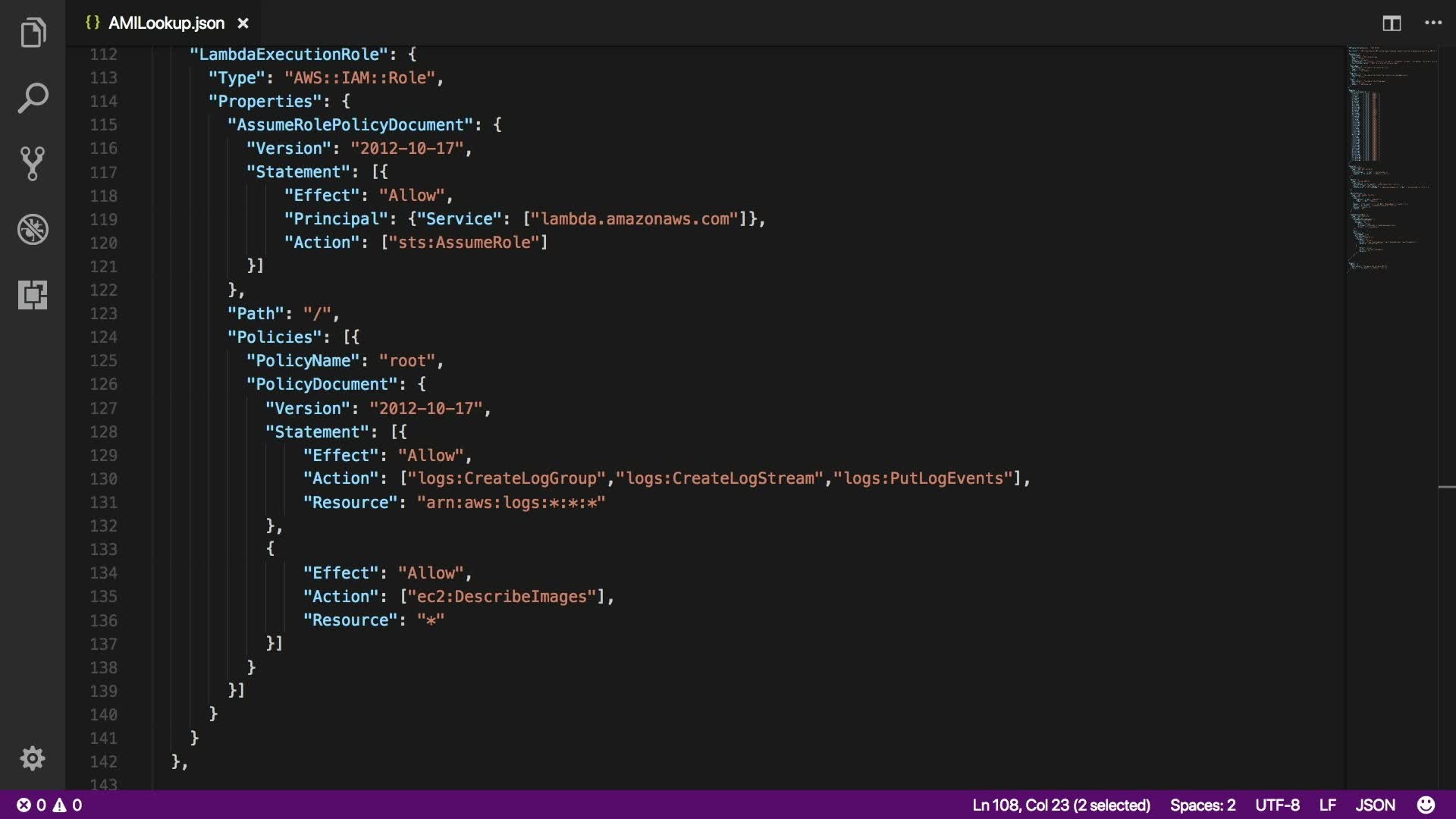This screenshot has width=1456, height=819.
Task: Click the feedback smiley icon
Action: coord(1426,805)
